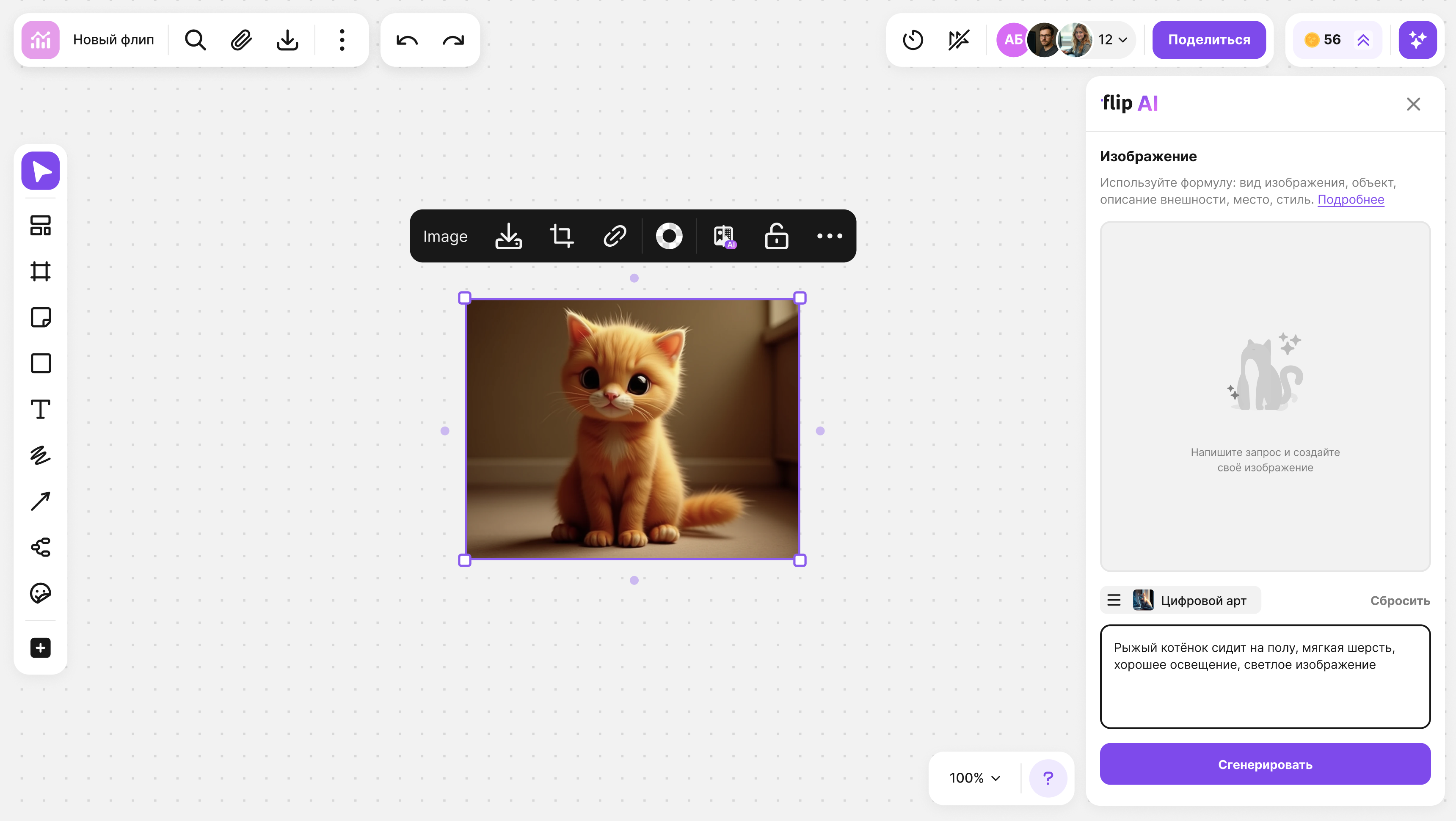Open the search magnifier in top bar
1456x821 pixels.
tap(196, 40)
